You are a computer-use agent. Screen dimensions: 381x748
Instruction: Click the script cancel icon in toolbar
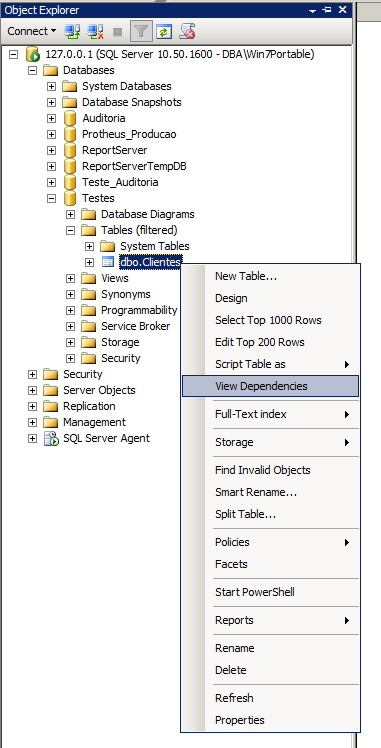[x=187, y=31]
